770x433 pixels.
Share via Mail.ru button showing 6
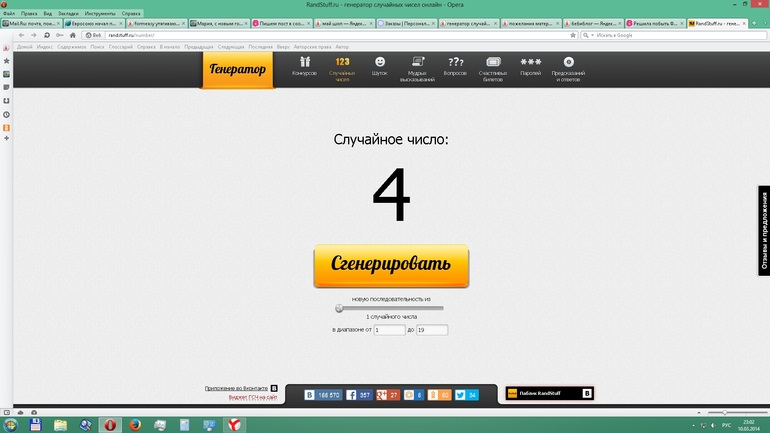coord(413,395)
